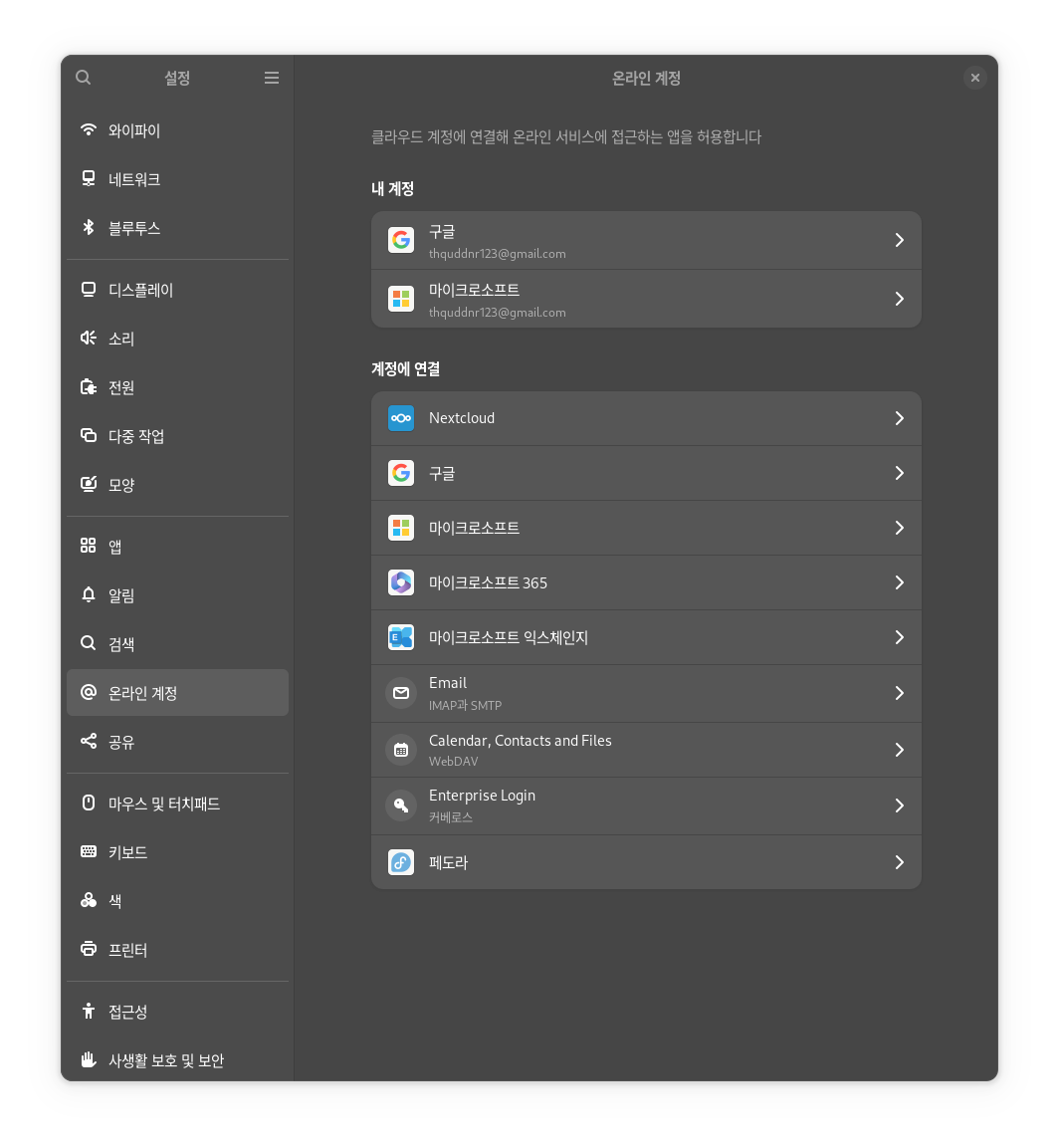Click the Fedora logo icon
This screenshot has width=1059, height=1148.
pos(401,862)
